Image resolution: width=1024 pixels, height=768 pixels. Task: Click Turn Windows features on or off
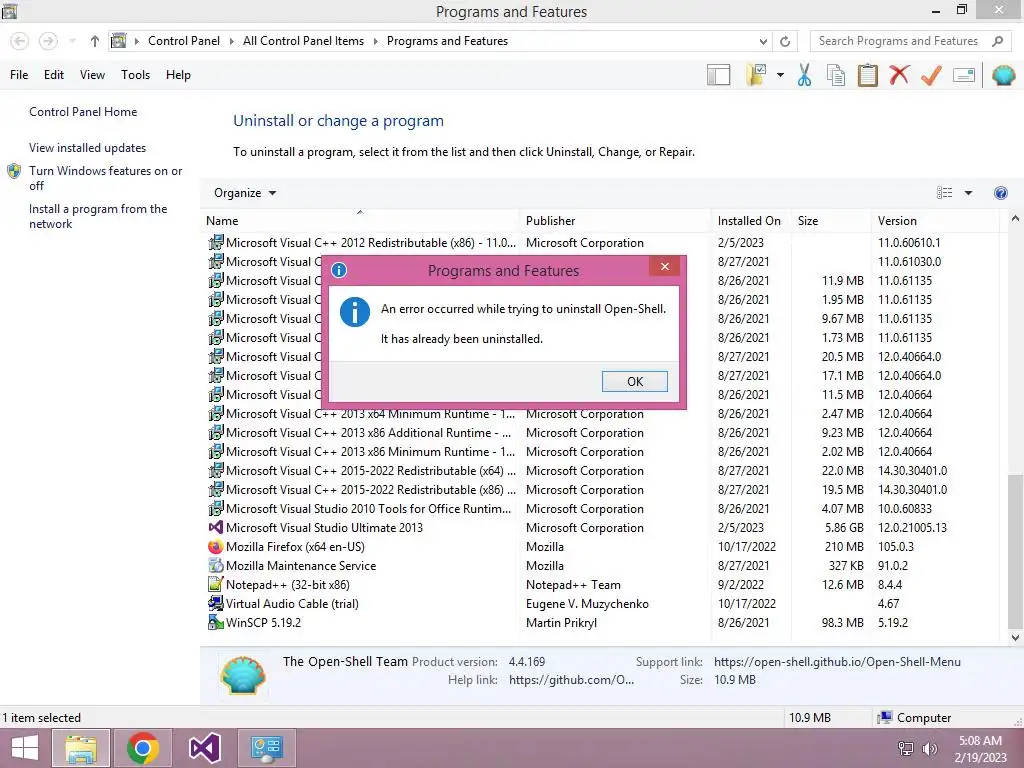(x=105, y=178)
